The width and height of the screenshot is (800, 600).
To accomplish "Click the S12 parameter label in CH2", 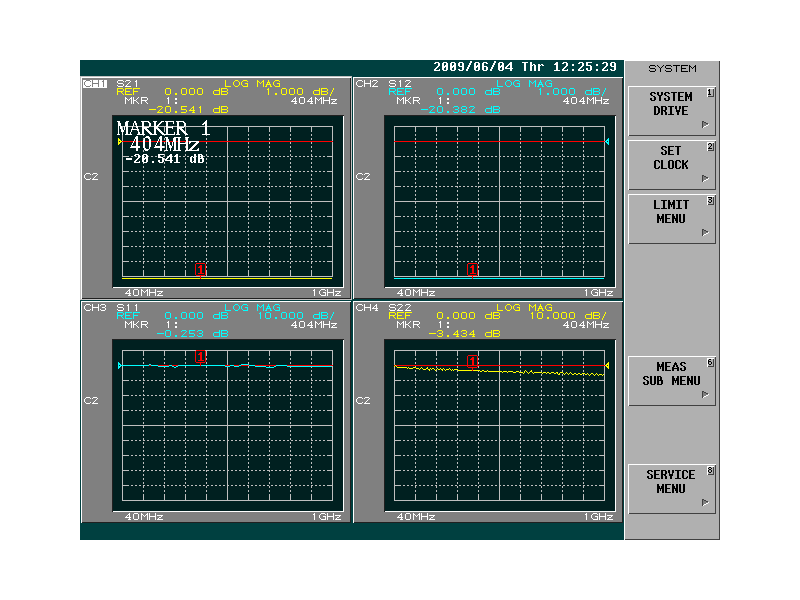I will pos(399,84).
